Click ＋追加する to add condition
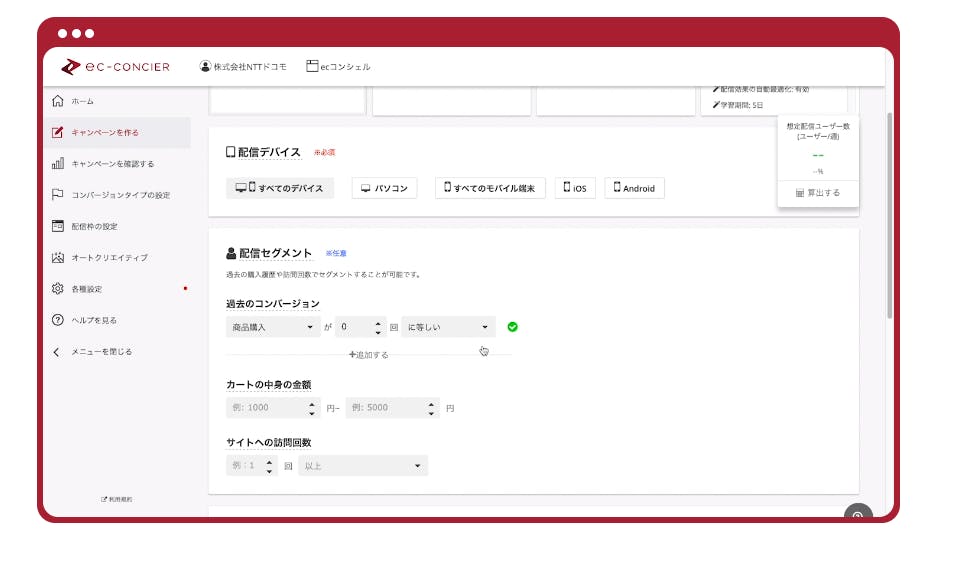Viewport: 965px width, 580px height. coord(369,355)
